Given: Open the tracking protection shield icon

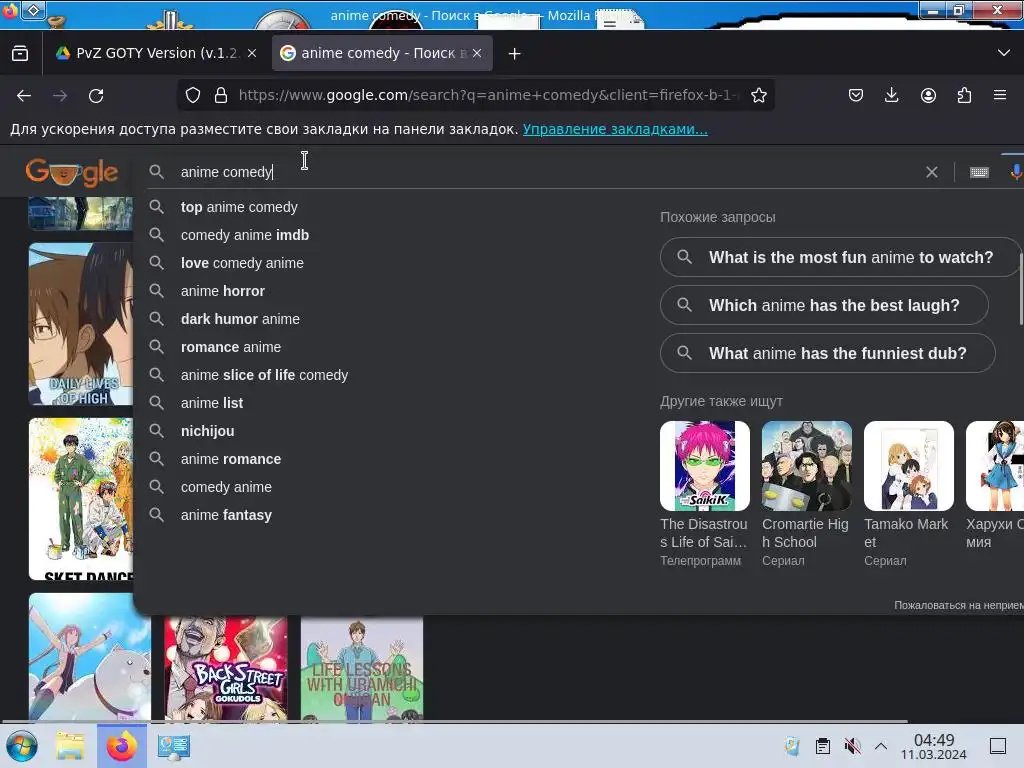Looking at the screenshot, I should pyautogui.click(x=193, y=95).
